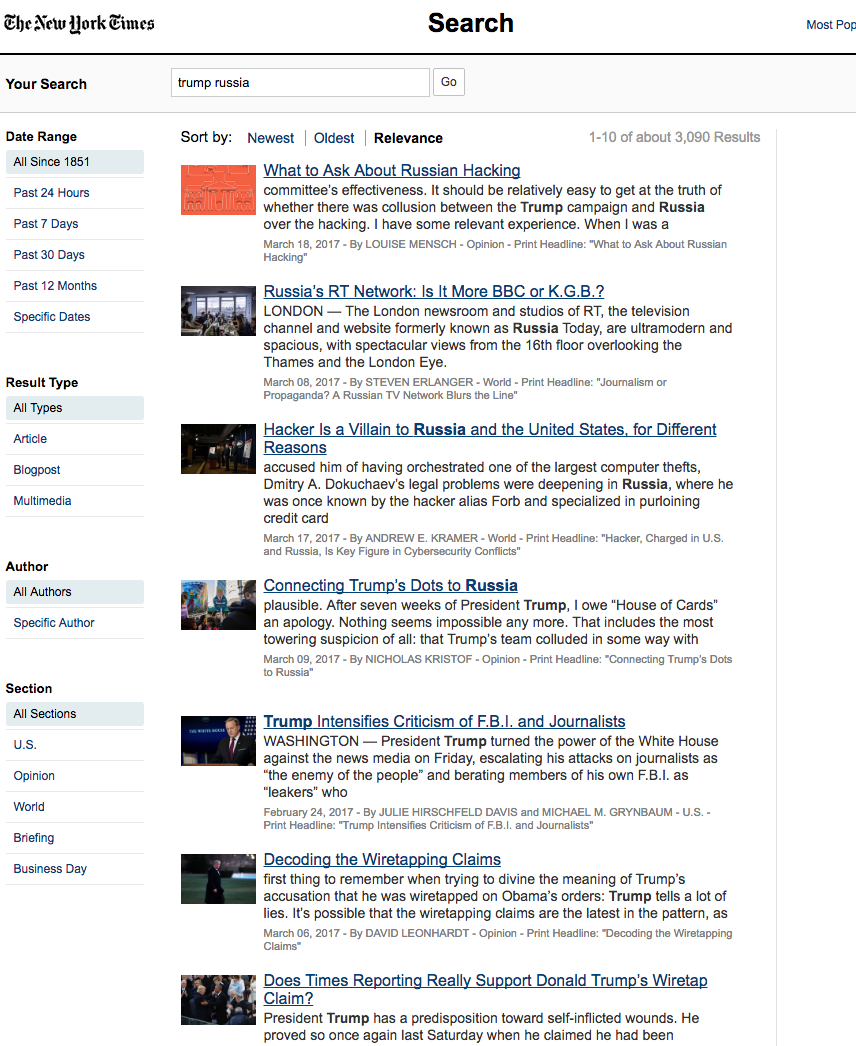
Task: Click the JULIE HIRSCHFELD DAVIS byline text
Action: (448, 813)
